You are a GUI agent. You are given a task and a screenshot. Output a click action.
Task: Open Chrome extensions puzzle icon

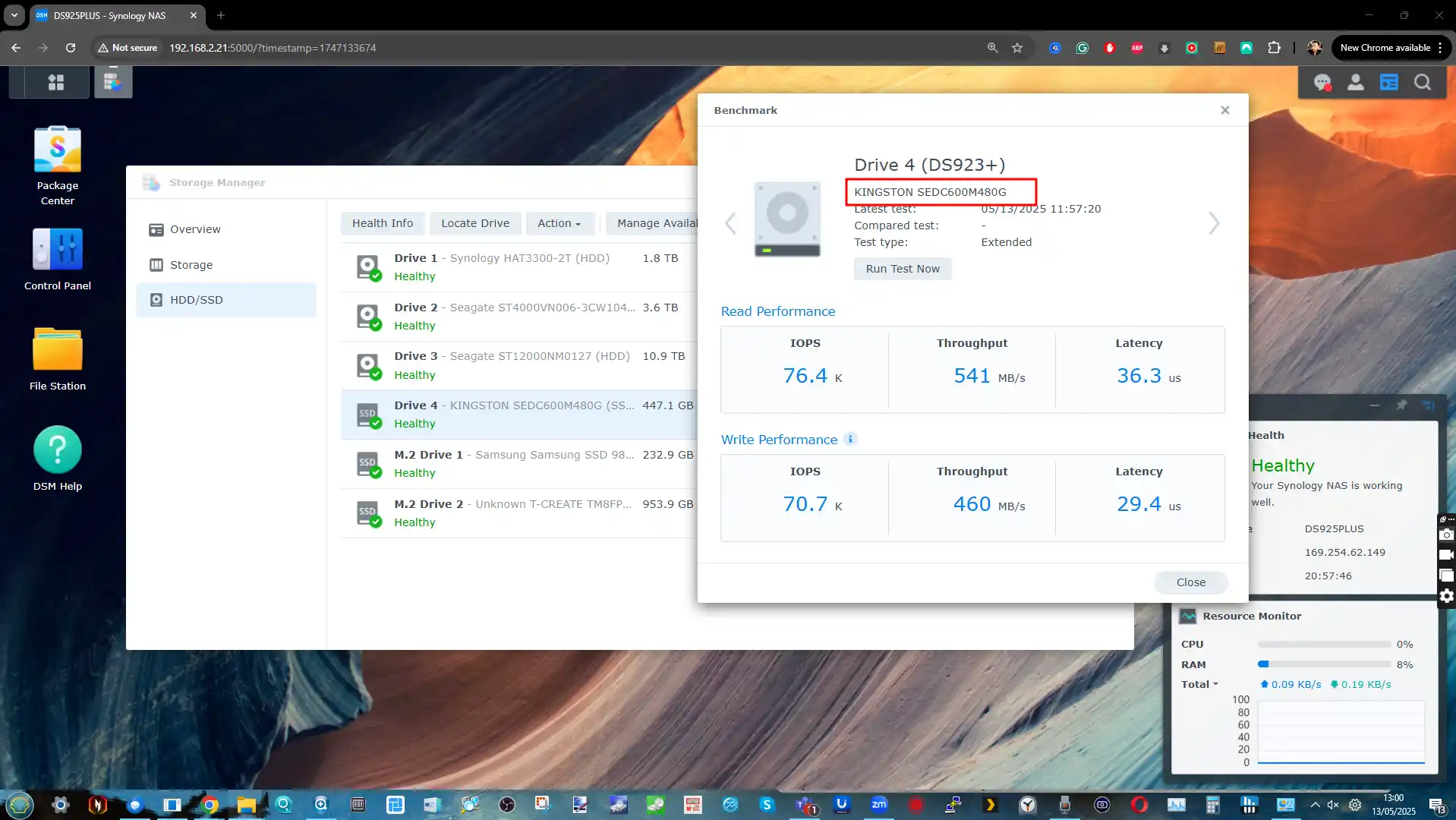1274,48
